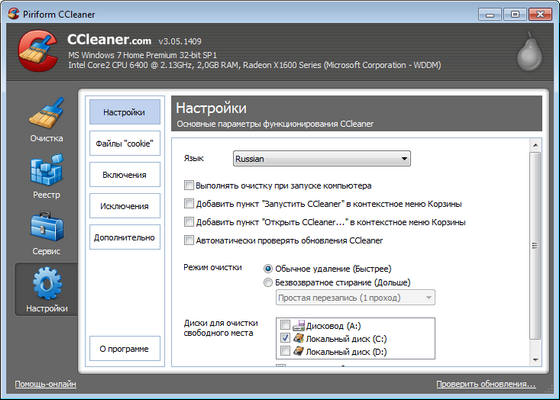Screen dimensions: 560x400
Task: Open the Язык language dropdown
Action: coord(321,159)
